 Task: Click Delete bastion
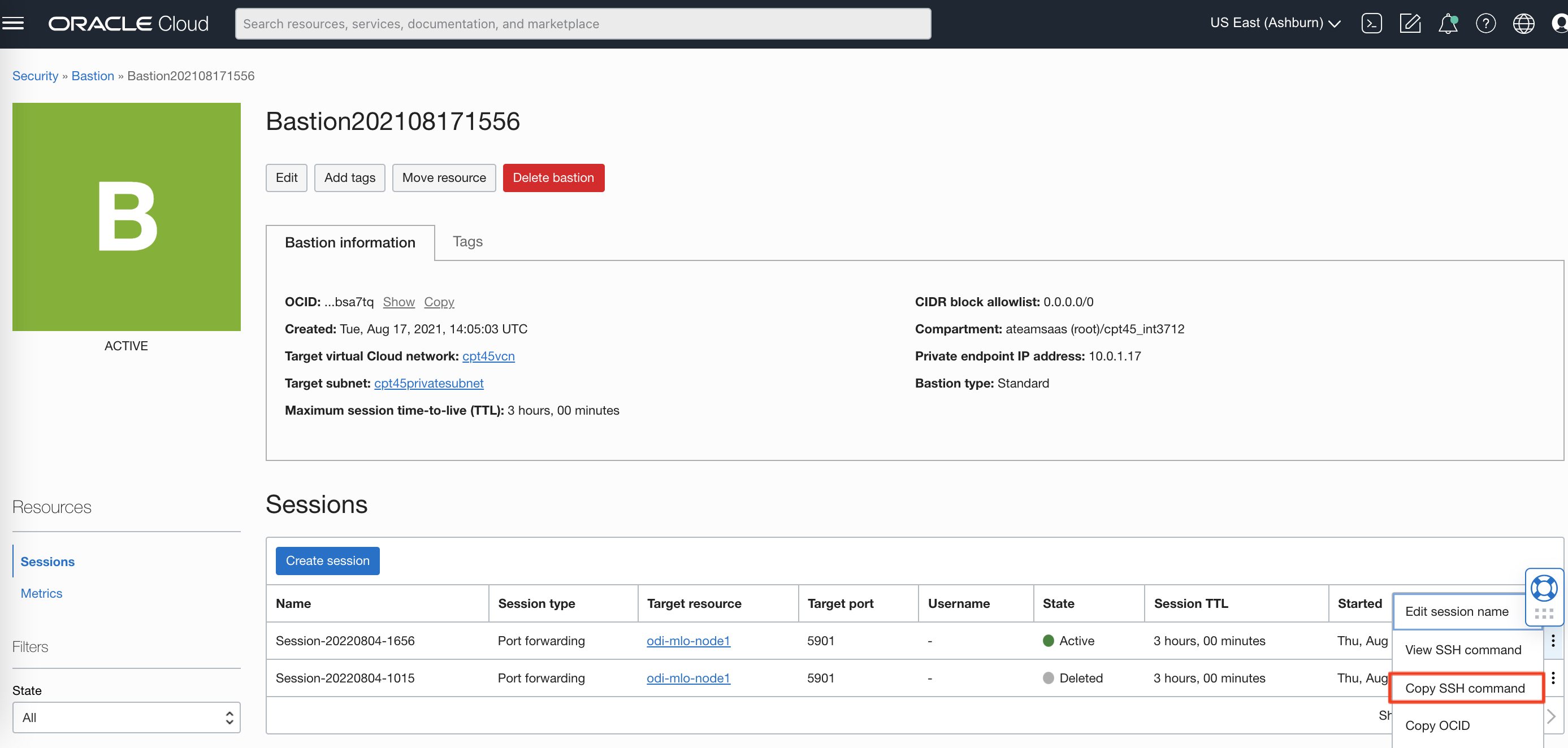[553, 177]
